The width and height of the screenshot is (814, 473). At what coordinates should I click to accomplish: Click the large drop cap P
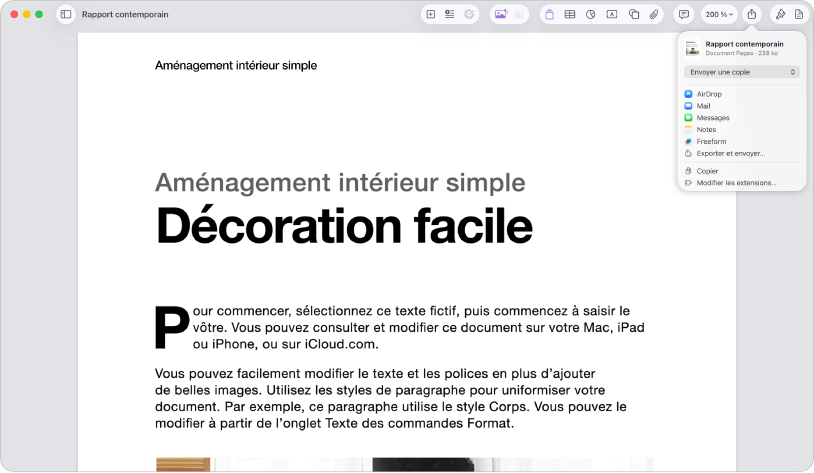pyautogui.click(x=172, y=327)
